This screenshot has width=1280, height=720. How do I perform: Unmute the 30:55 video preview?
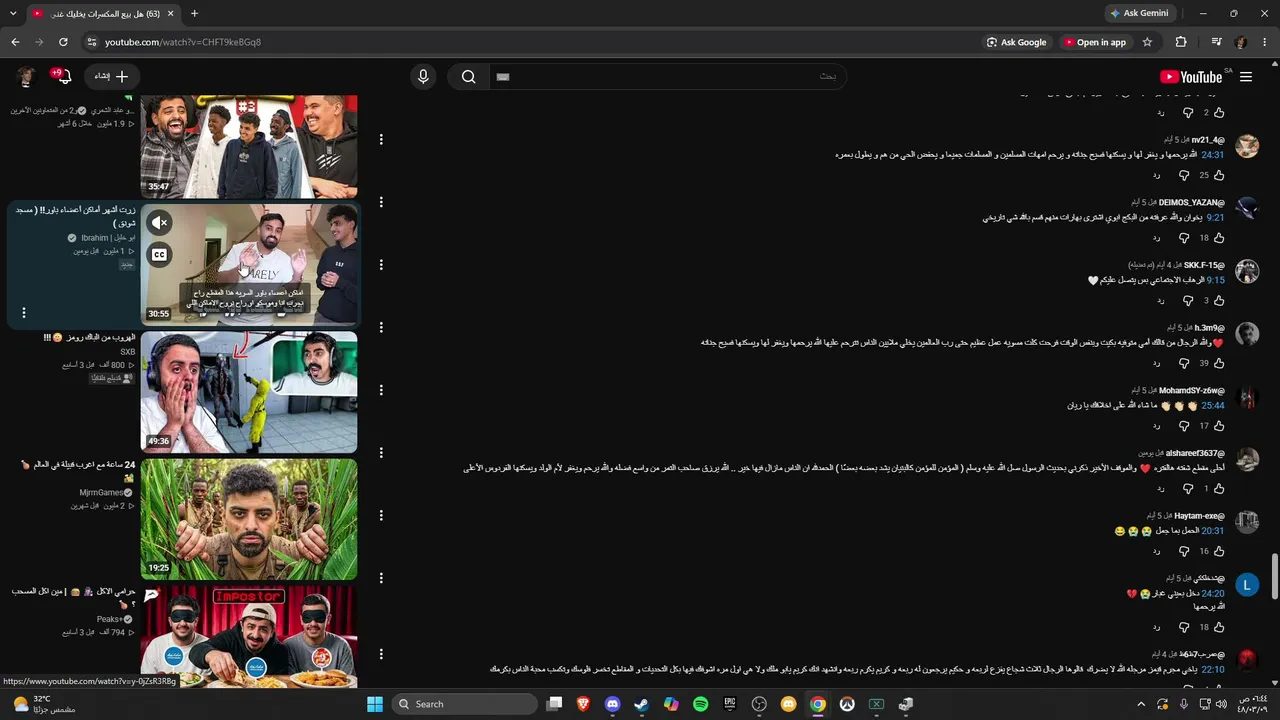pos(159,222)
